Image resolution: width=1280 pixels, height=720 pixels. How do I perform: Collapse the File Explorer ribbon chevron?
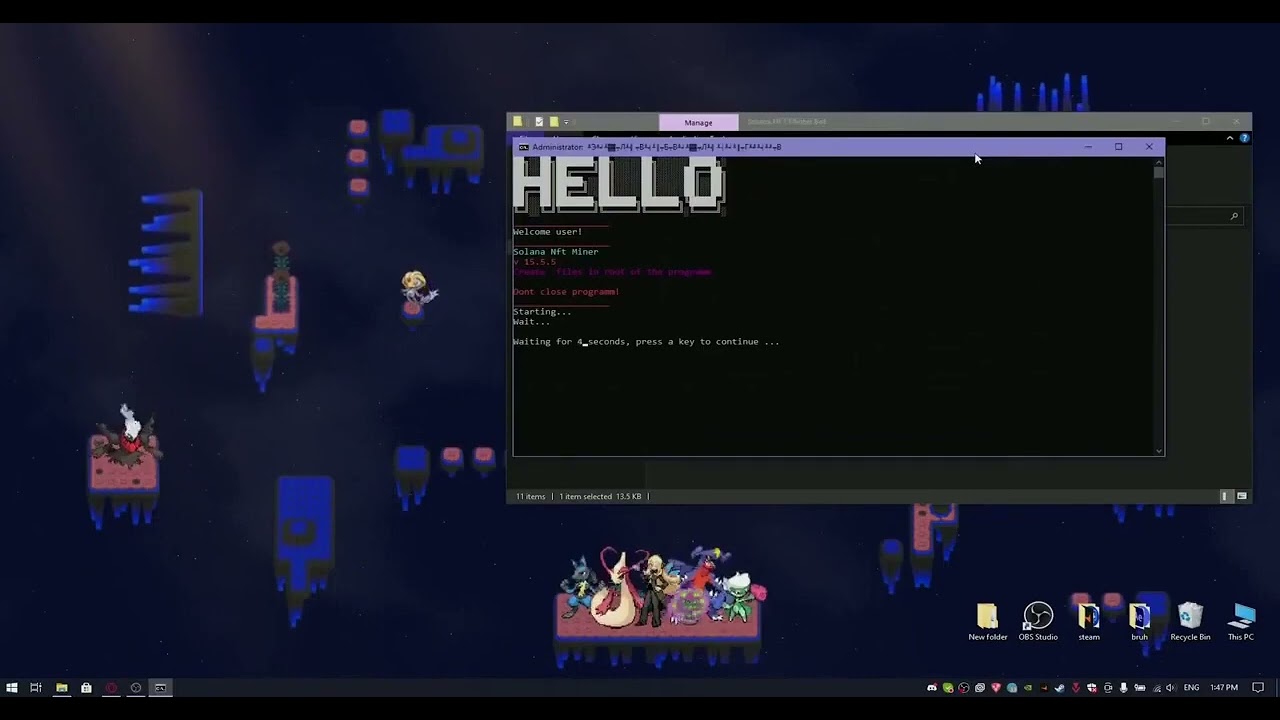(x=1230, y=138)
